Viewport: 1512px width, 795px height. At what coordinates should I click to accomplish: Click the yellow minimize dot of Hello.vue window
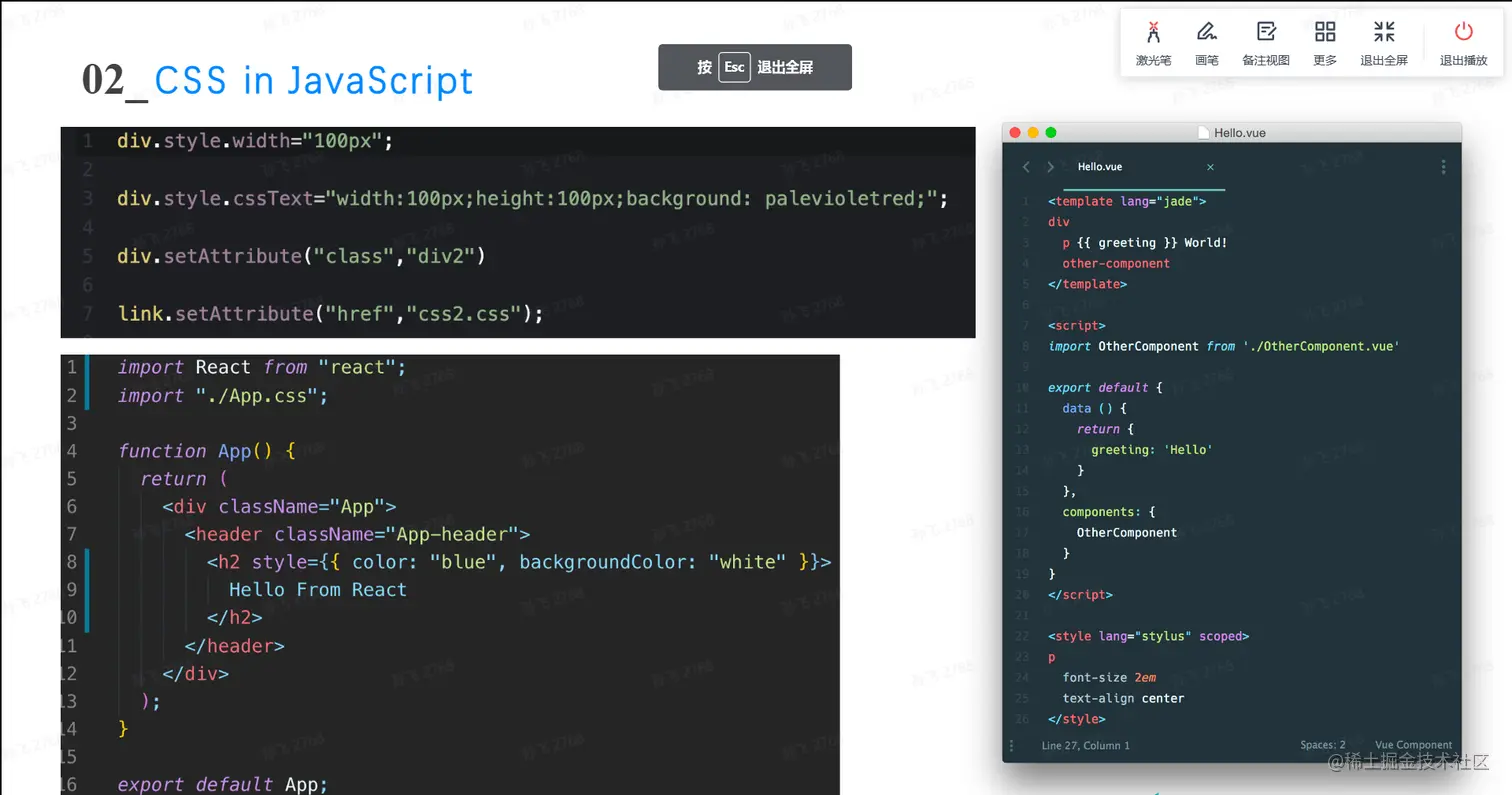[x=1033, y=132]
